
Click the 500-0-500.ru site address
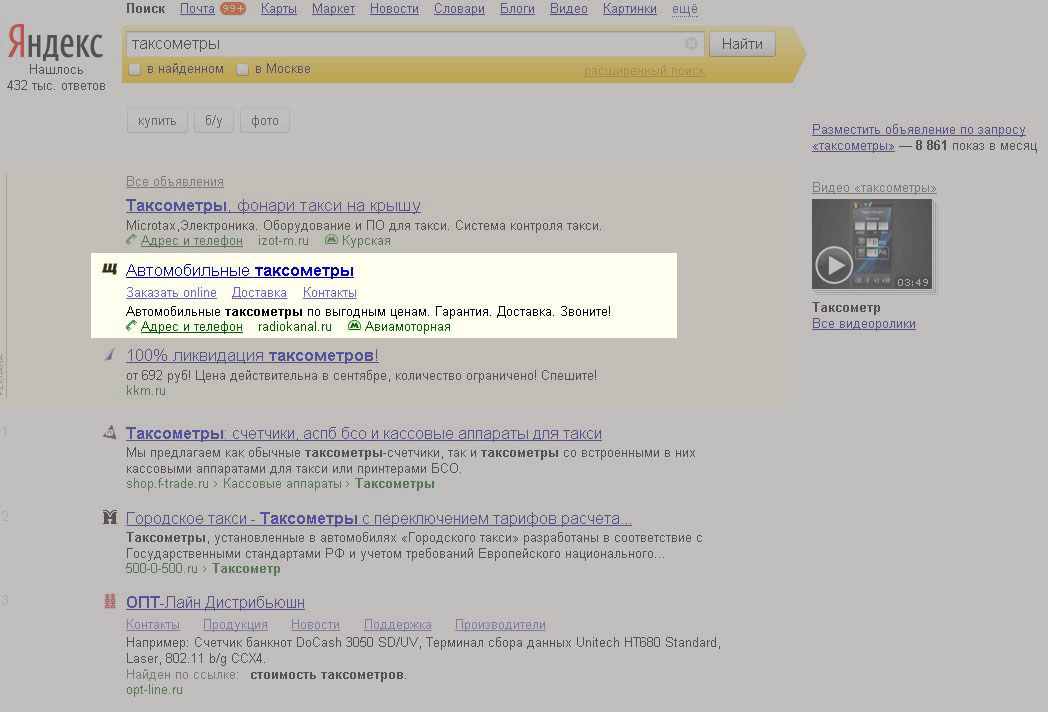pyautogui.click(x=162, y=568)
